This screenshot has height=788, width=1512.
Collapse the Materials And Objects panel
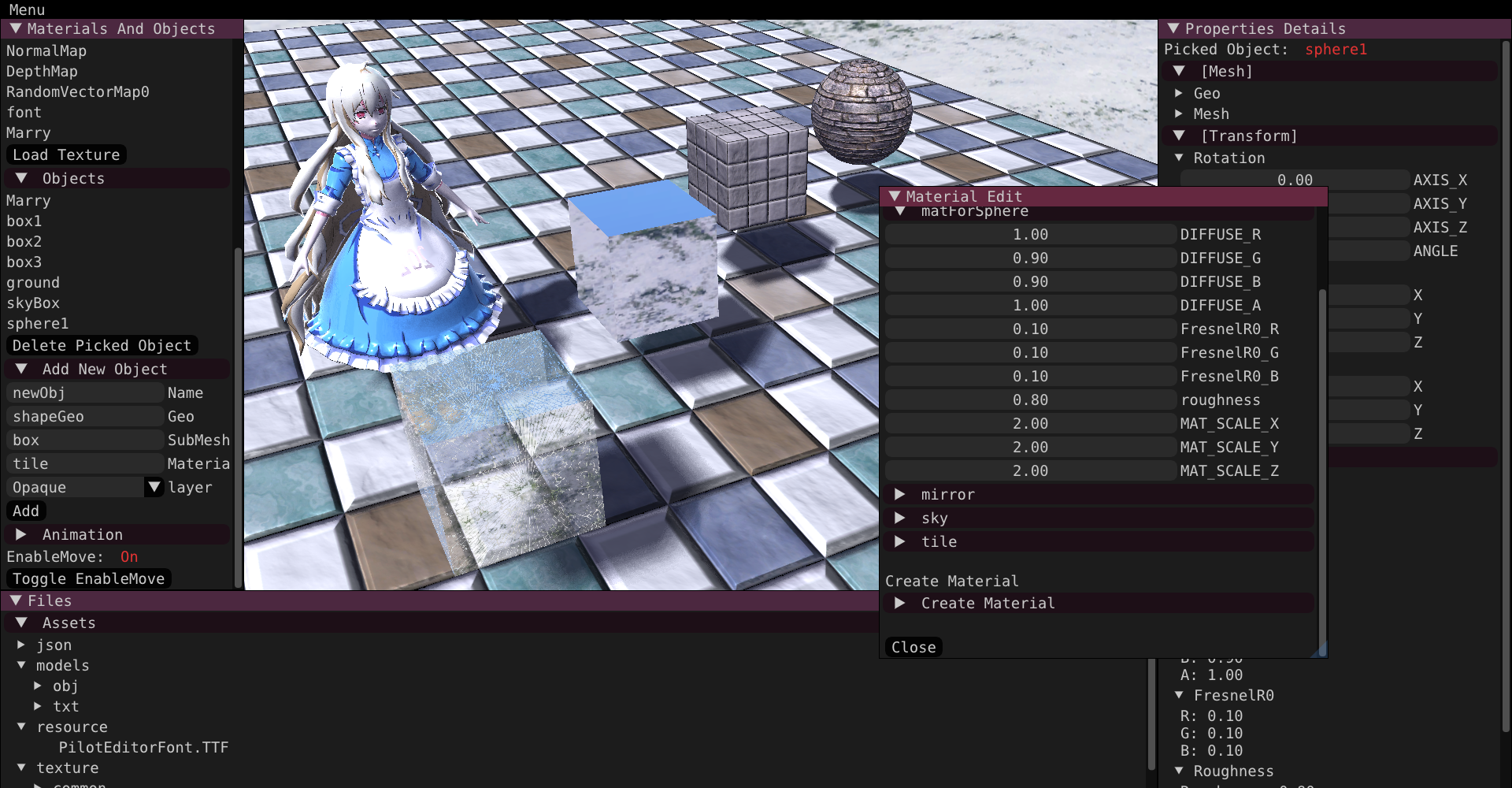16,28
